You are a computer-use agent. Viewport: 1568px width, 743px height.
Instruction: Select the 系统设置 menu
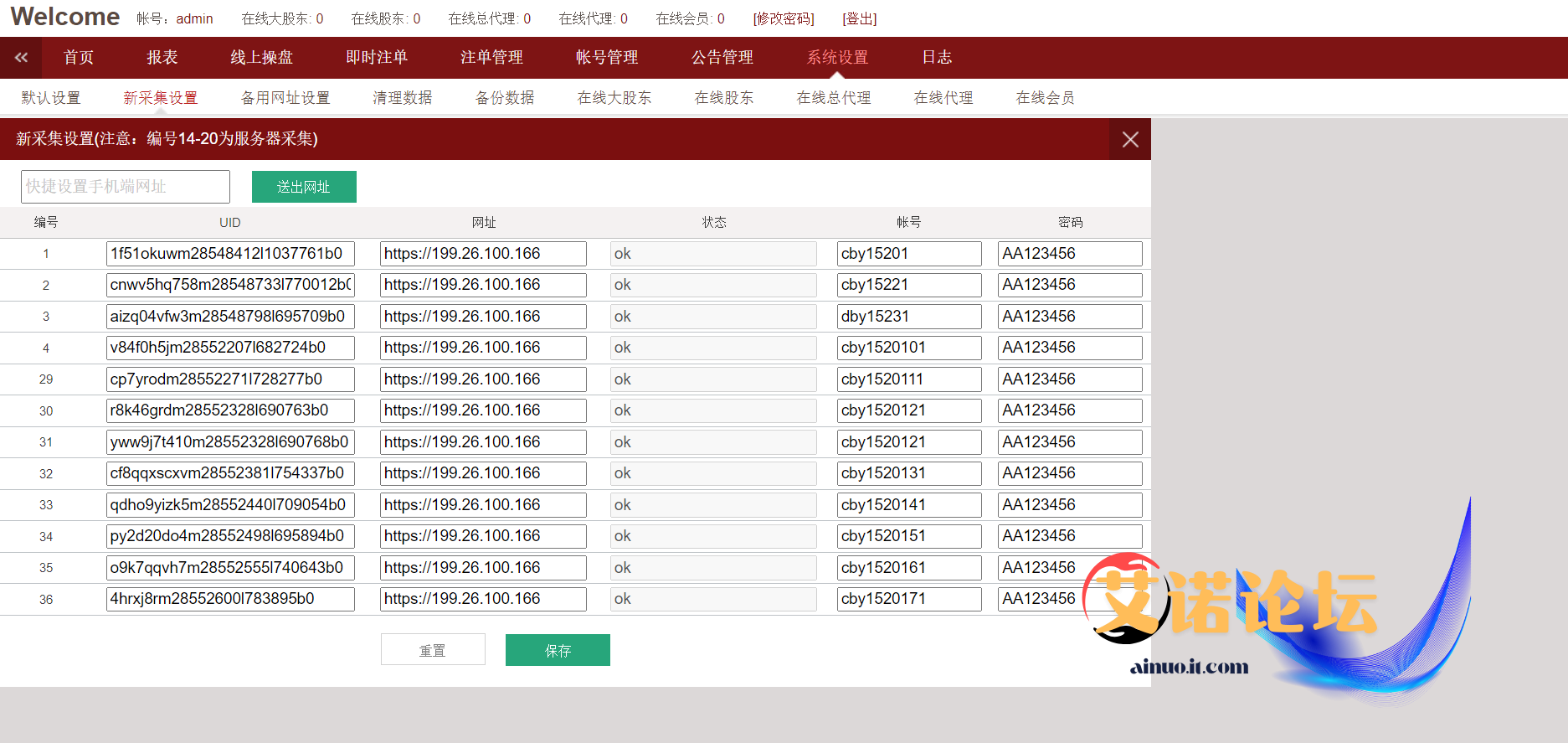pyautogui.click(x=837, y=57)
